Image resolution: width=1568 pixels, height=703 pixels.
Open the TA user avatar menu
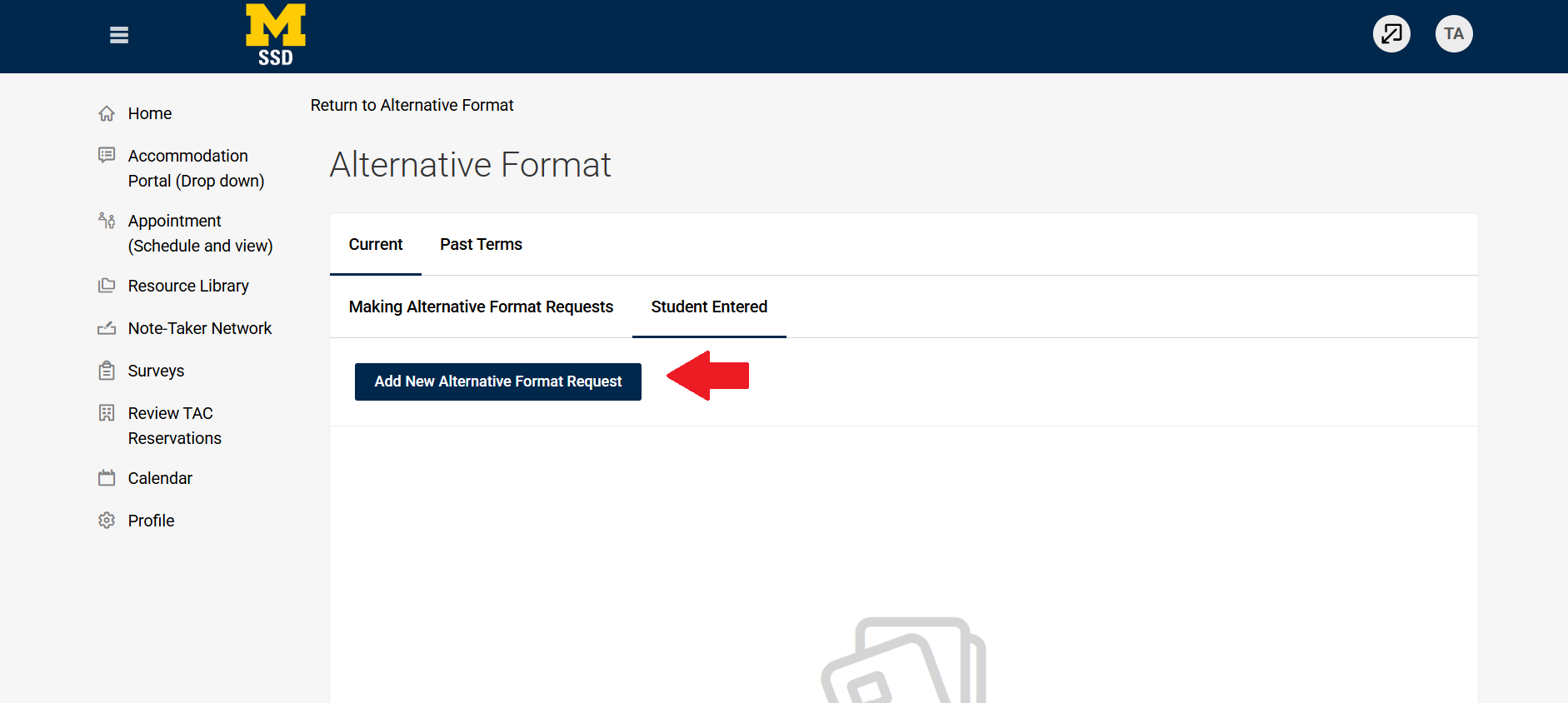[1454, 34]
